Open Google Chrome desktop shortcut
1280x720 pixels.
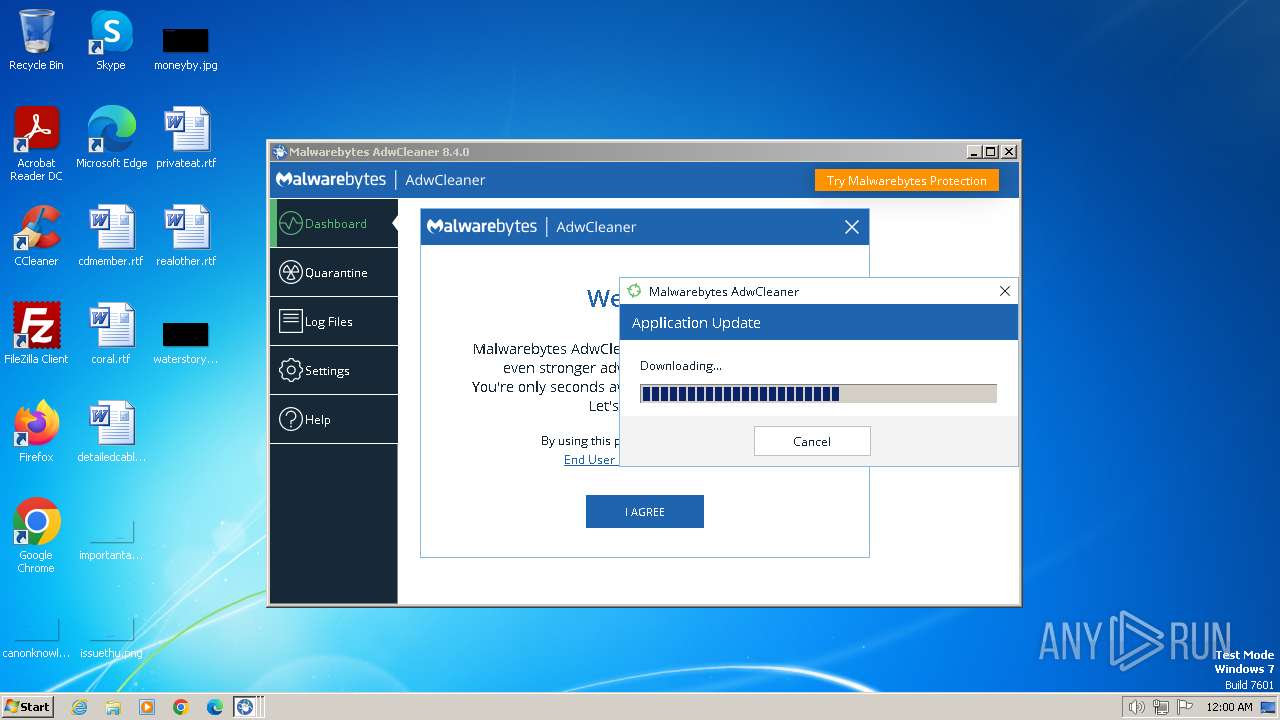pos(36,536)
